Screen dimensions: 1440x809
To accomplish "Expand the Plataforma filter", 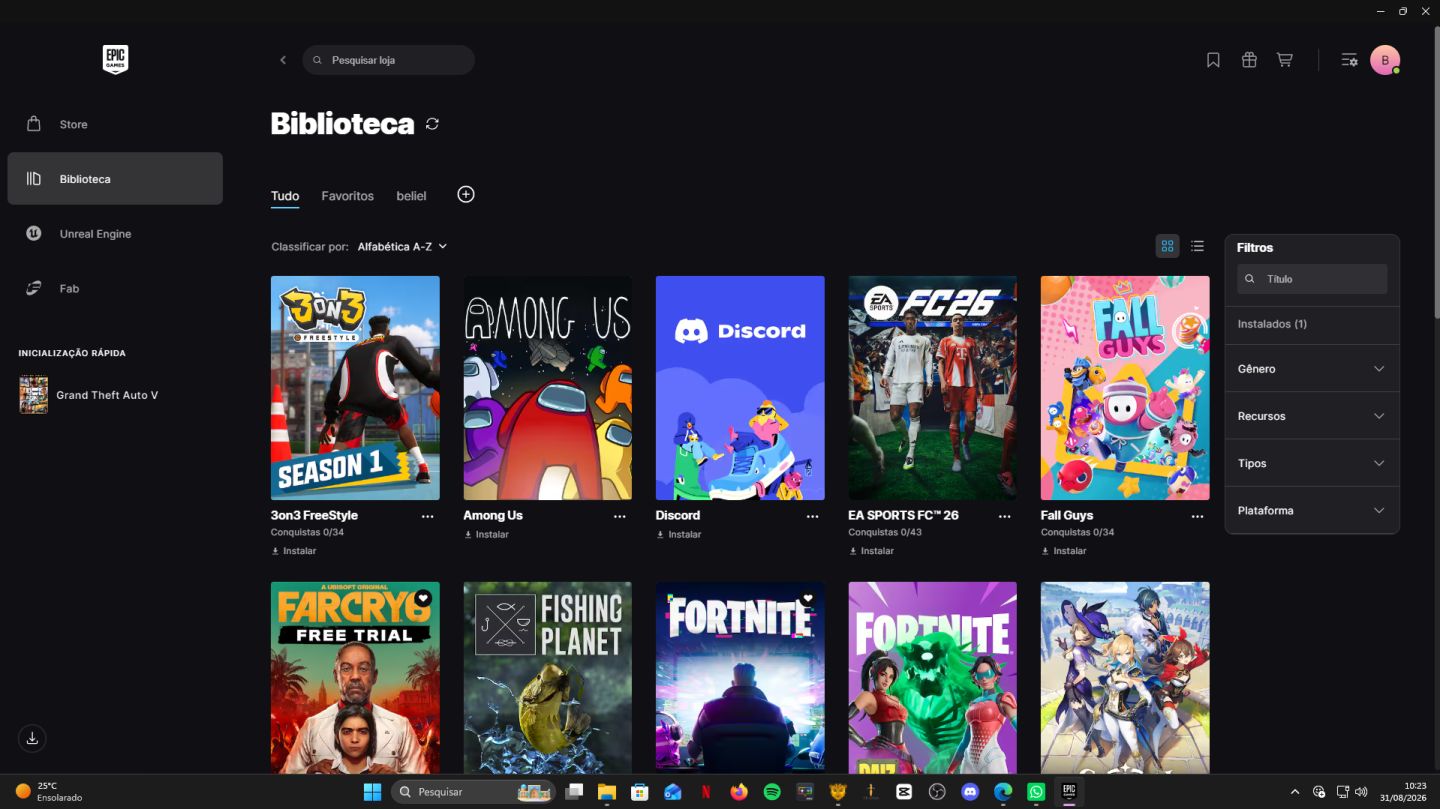I will (x=1312, y=510).
